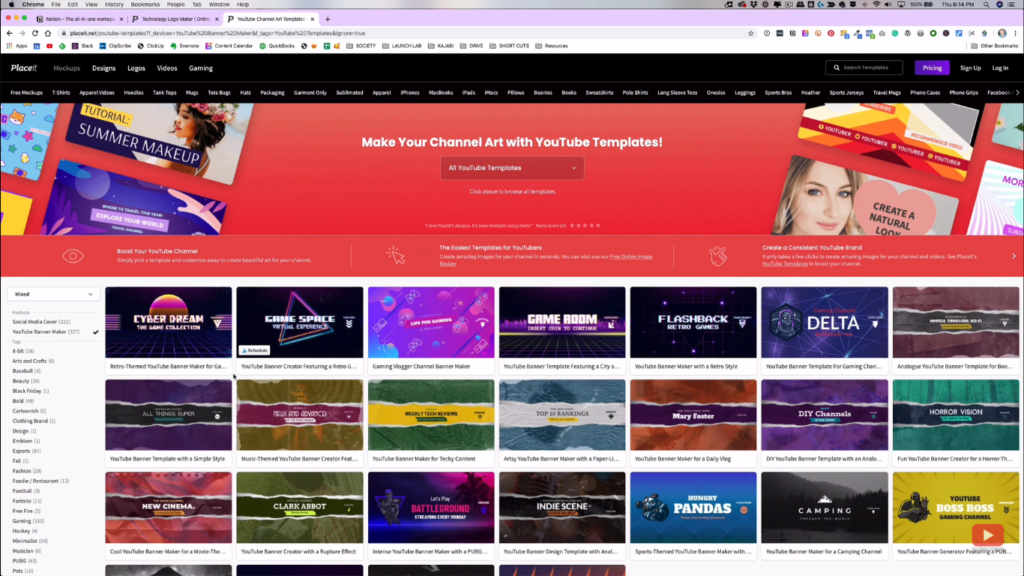Switch to the Notion browser tab
Screen dimensions: 1024x576
pyautogui.click(x=79, y=19)
